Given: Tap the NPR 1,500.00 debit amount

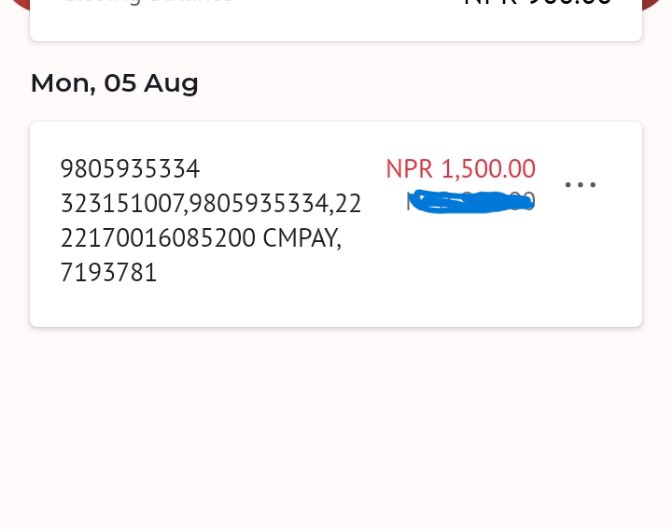Looking at the screenshot, I should point(461,169).
